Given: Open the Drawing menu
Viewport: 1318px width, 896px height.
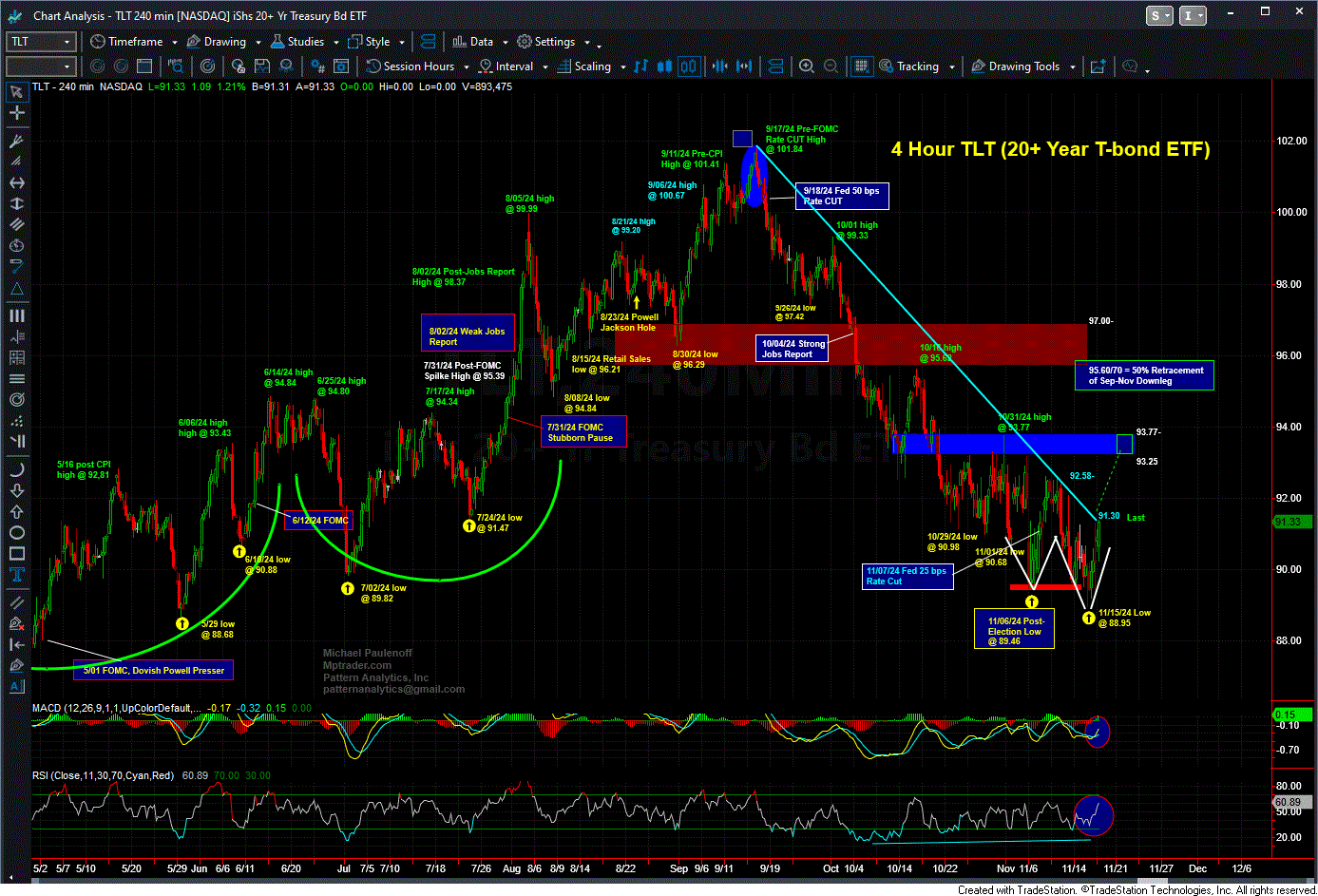Looking at the screenshot, I should [x=217, y=42].
